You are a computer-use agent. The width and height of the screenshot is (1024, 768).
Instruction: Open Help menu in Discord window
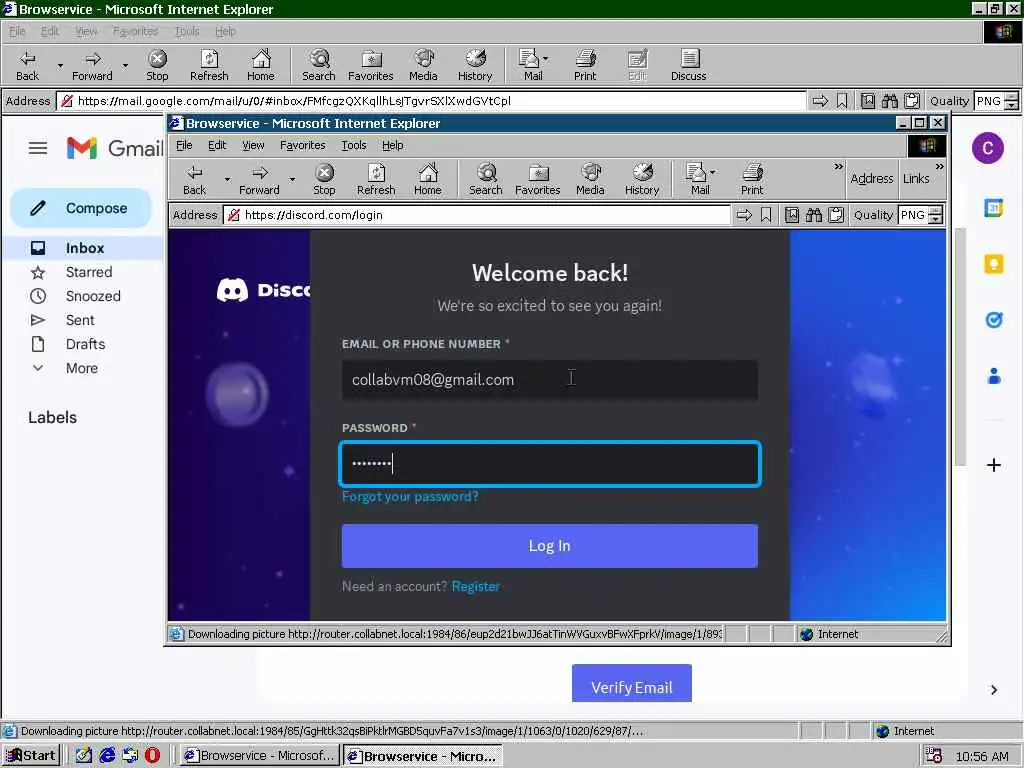[x=392, y=145]
